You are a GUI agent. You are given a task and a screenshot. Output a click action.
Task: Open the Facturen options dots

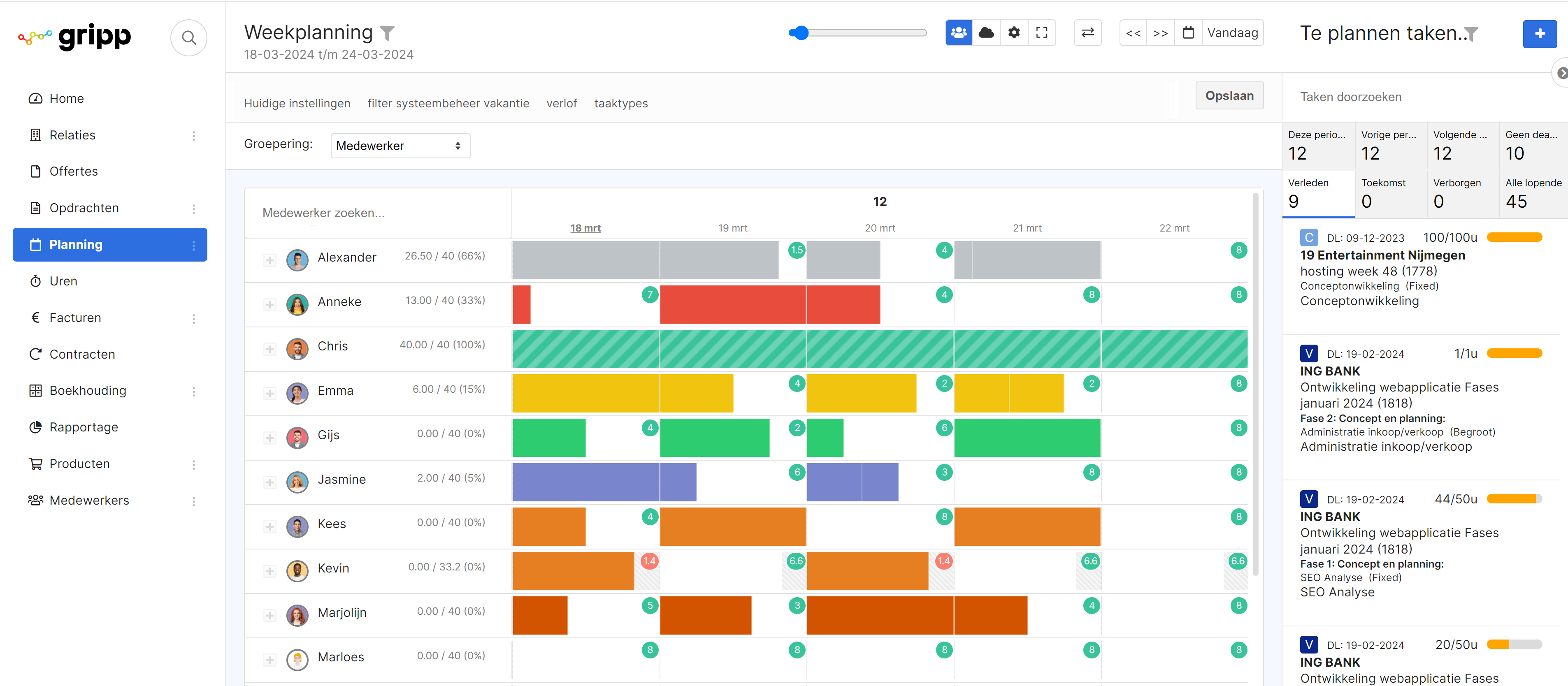[x=193, y=318]
